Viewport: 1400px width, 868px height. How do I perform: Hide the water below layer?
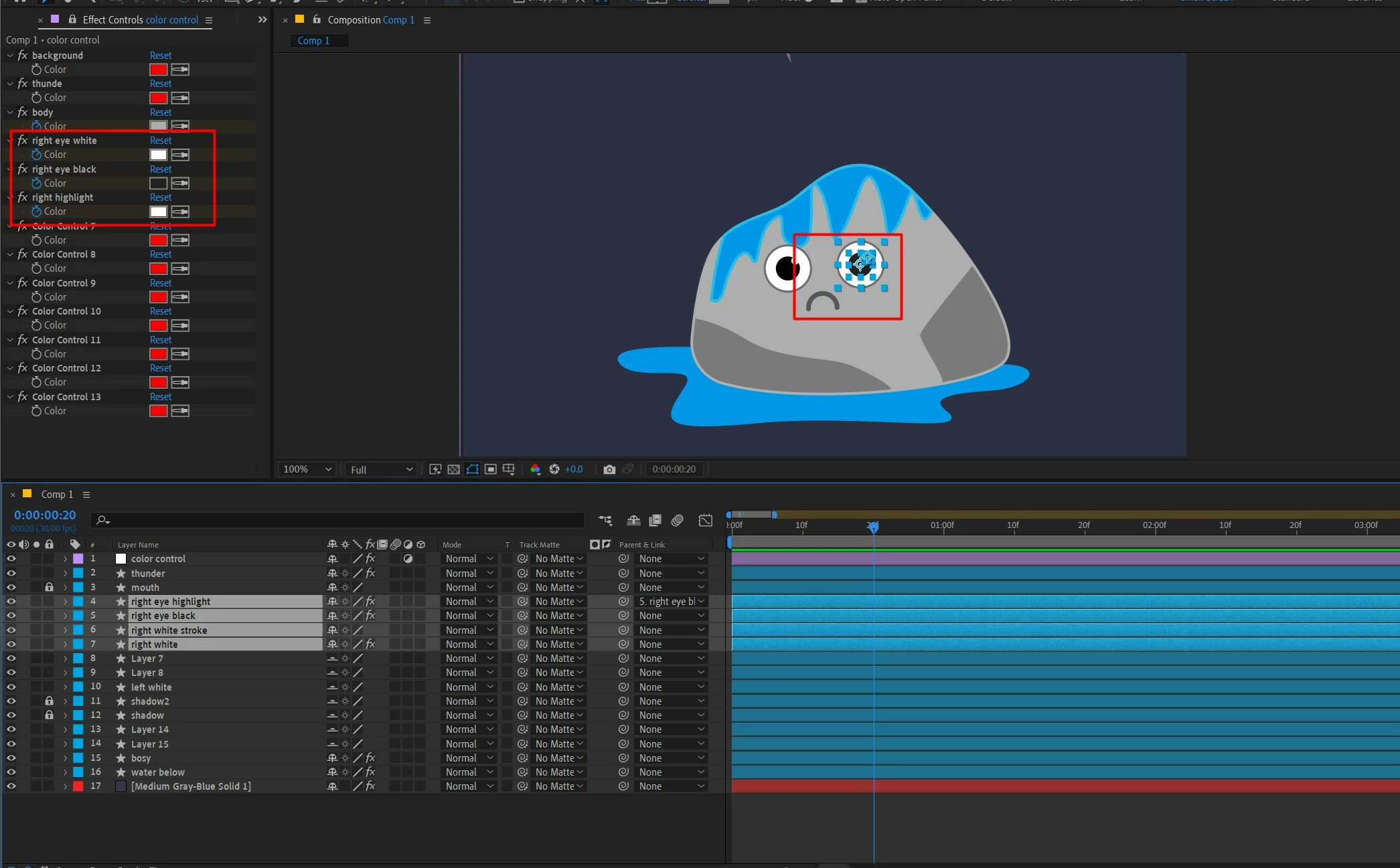pos(11,772)
